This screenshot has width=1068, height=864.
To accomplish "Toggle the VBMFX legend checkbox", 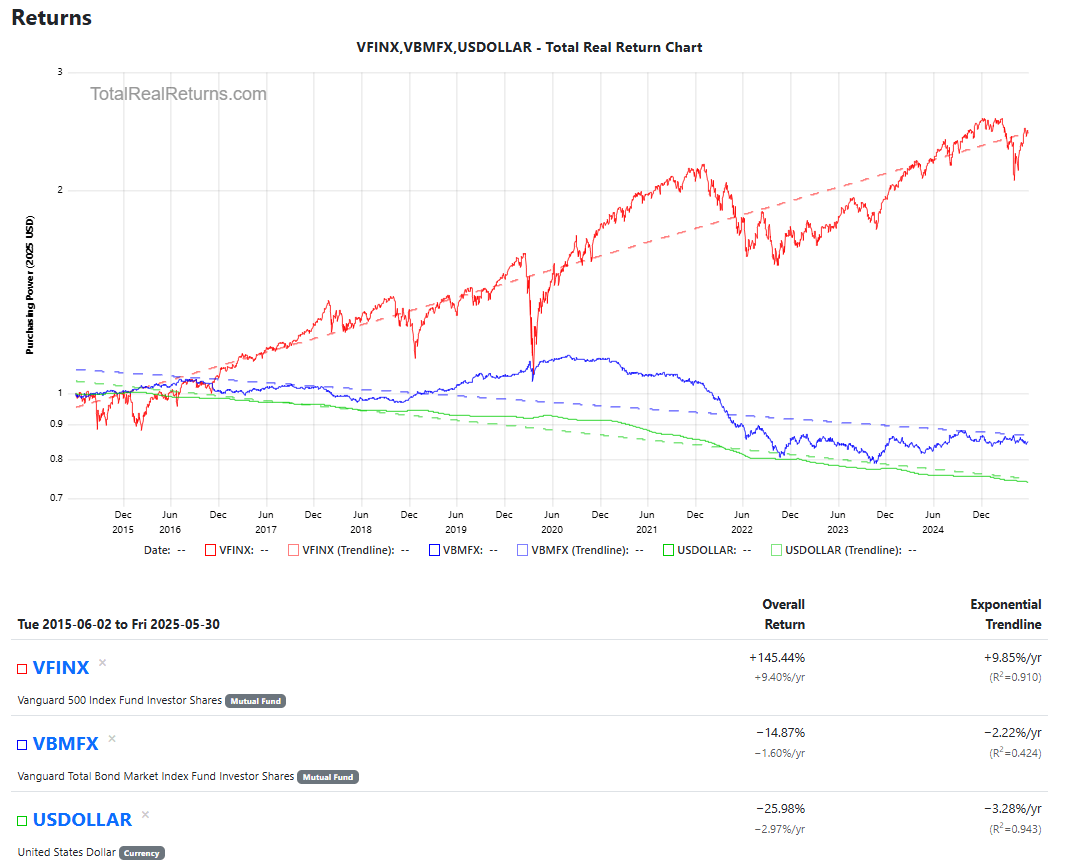I will (434, 550).
